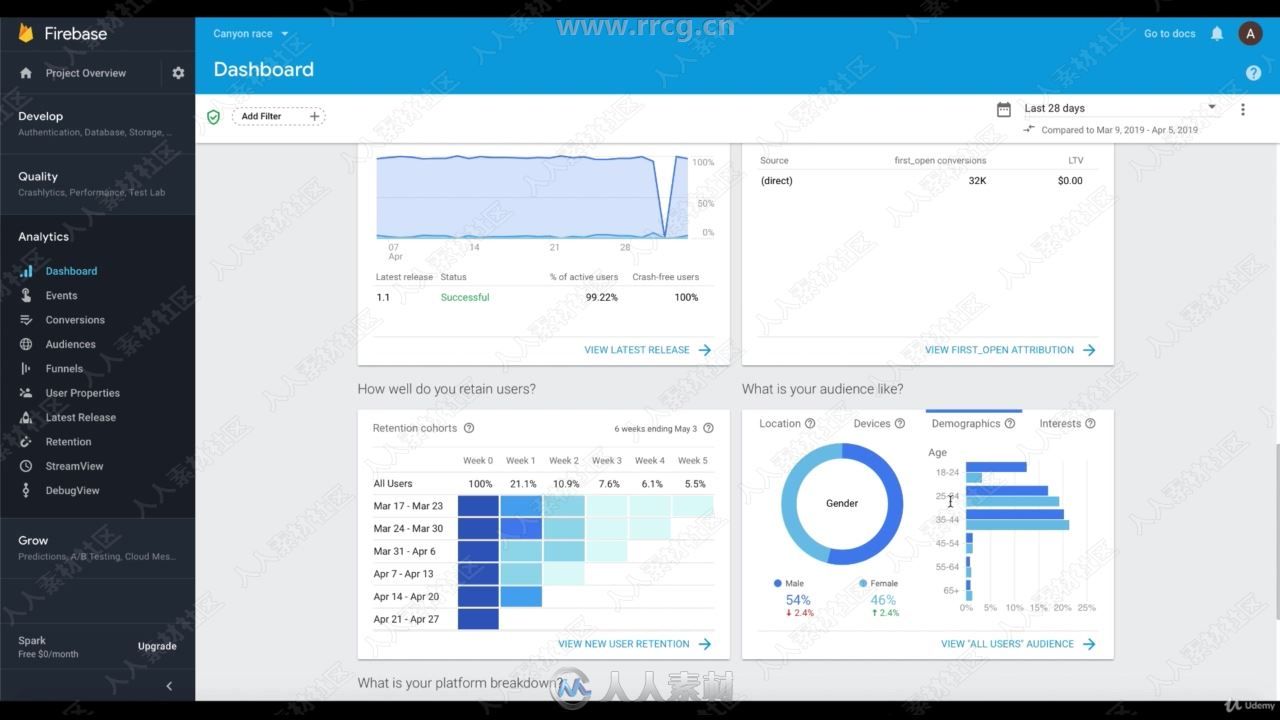Click the Add Filter button
Screen dimensions: 1280x720
coord(279,117)
